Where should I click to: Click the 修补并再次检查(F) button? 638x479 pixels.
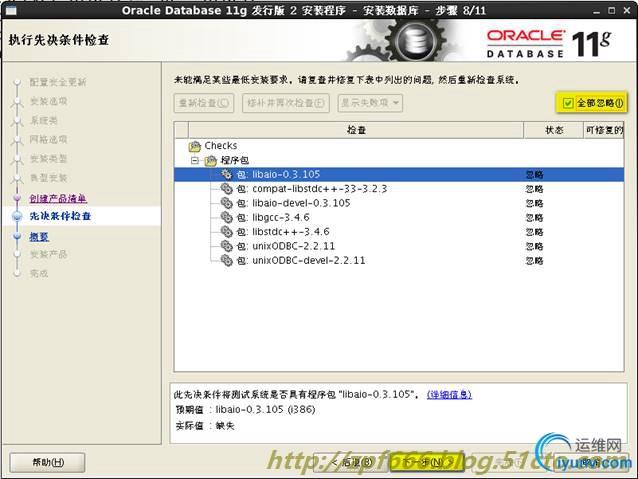click(286, 103)
